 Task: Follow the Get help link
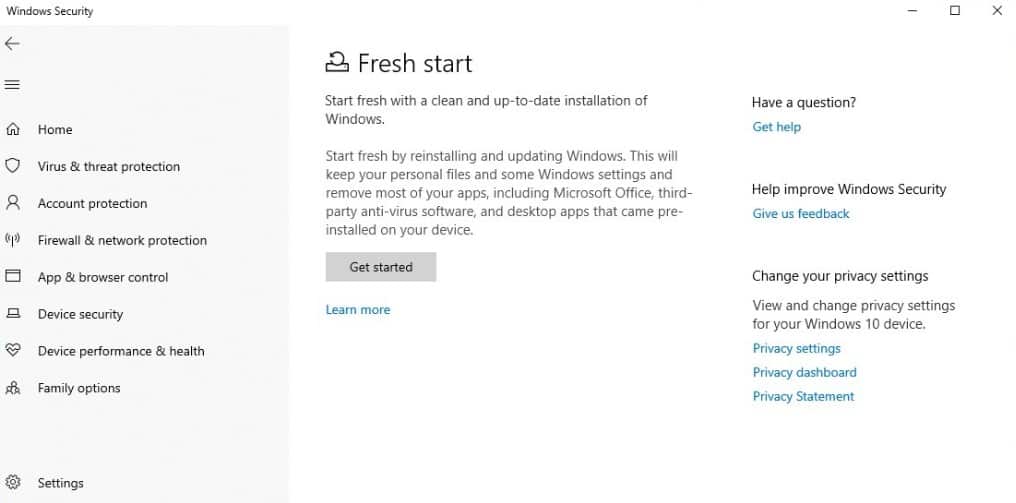pyautogui.click(x=776, y=127)
